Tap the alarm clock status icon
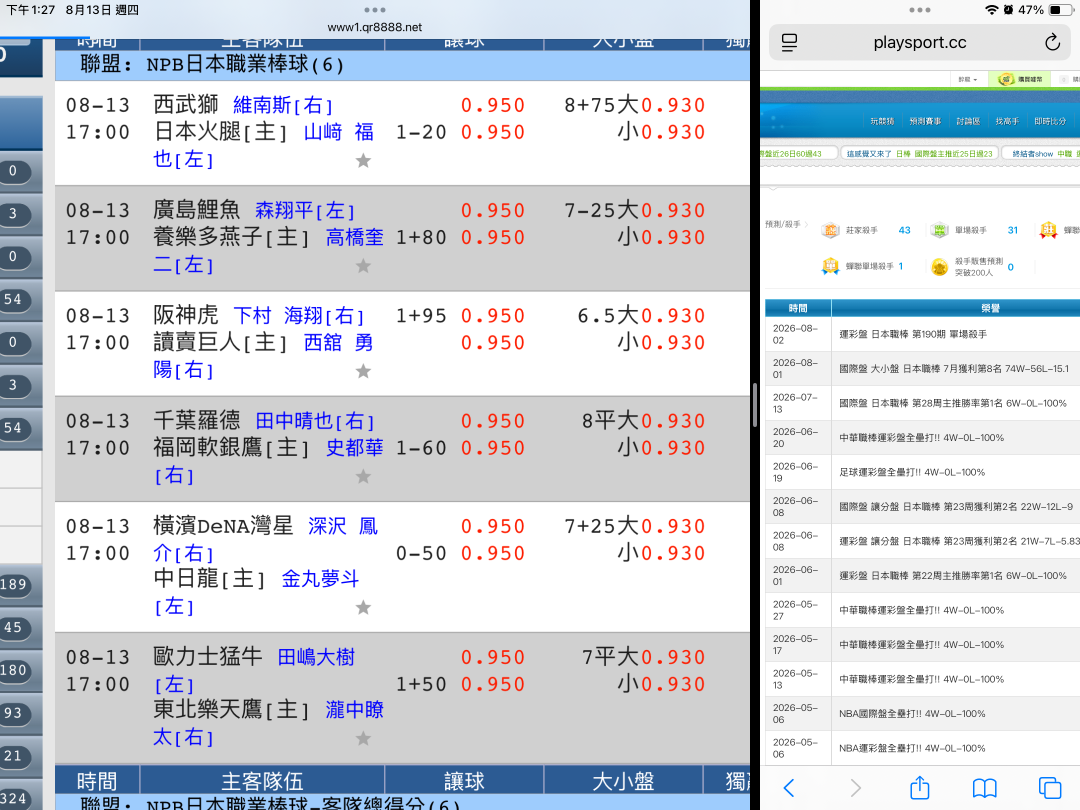The height and width of the screenshot is (810, 1080). coord(1008,10)
